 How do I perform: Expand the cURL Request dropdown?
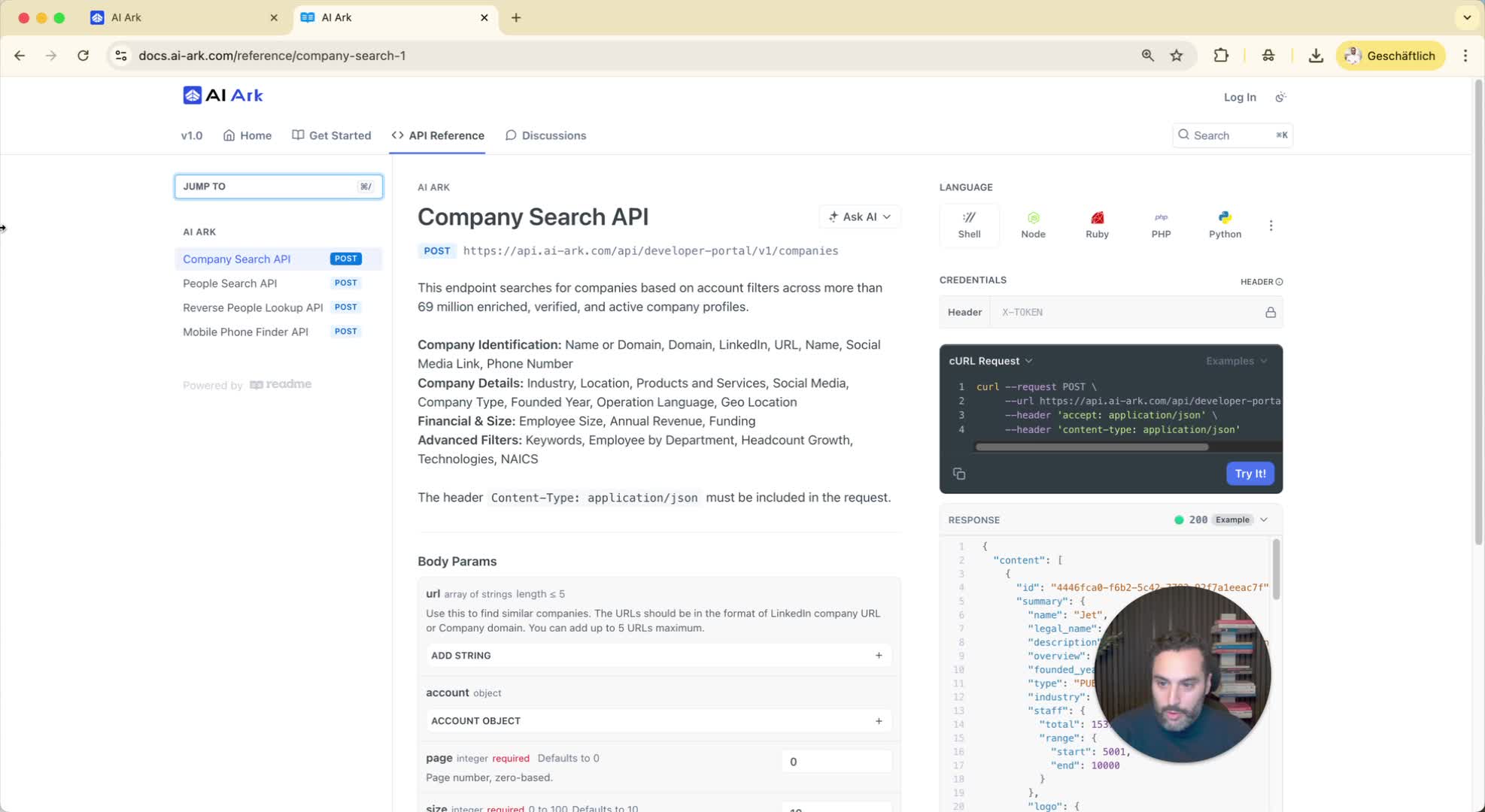coord(991,361)
